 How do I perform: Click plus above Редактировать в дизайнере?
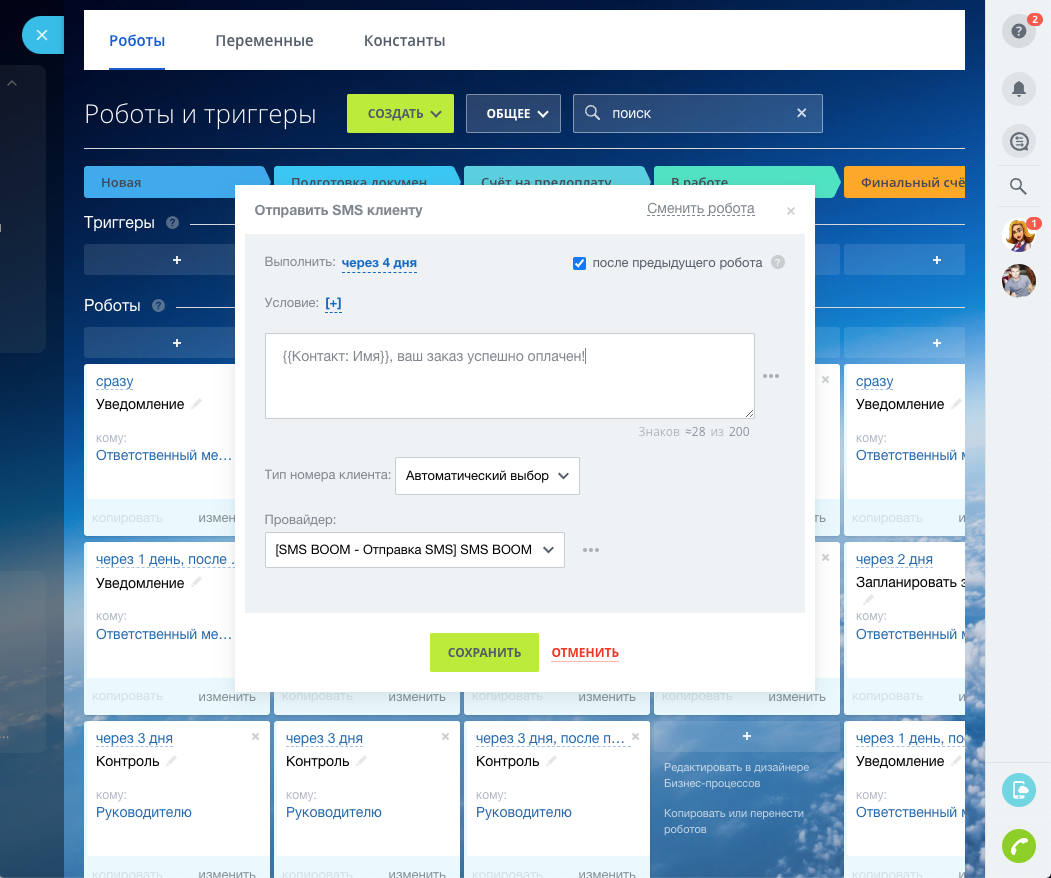[747, 736]
